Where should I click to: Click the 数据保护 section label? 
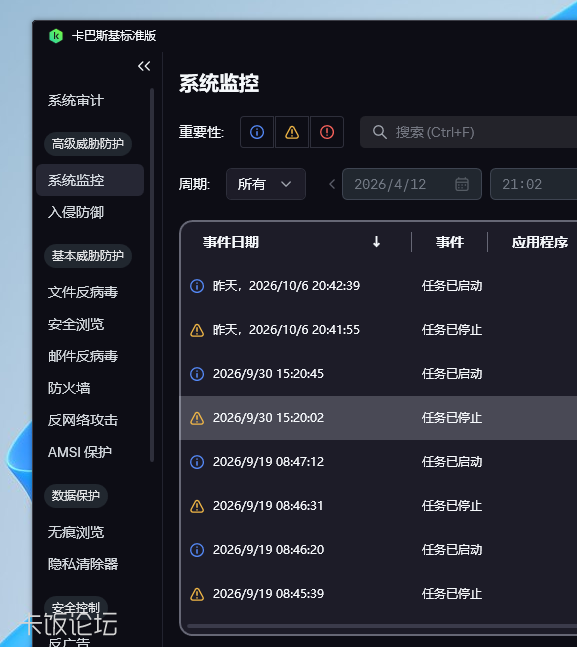click(x=76, y=496)
